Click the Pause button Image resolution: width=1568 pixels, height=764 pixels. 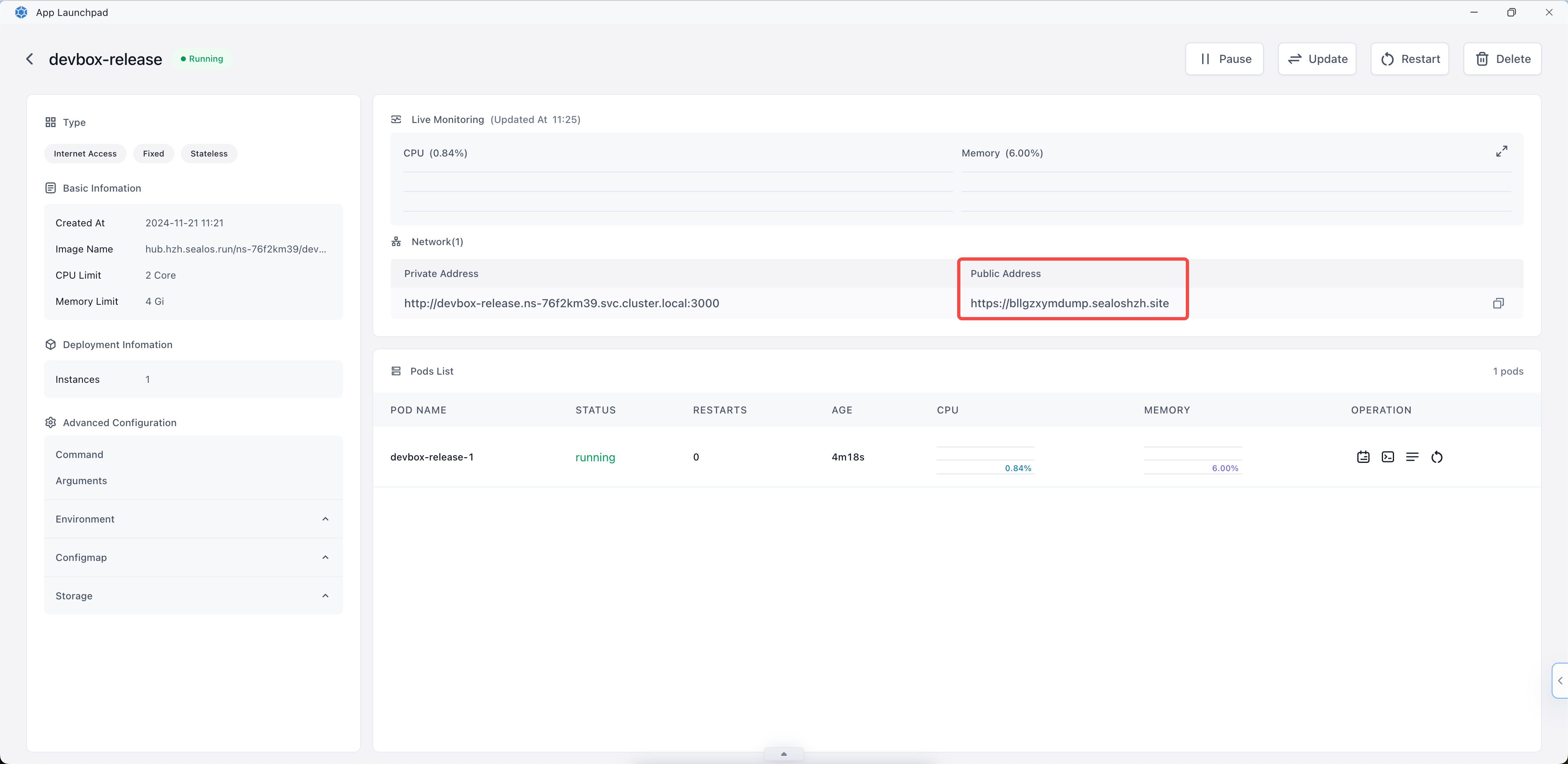coord(1224,59)
